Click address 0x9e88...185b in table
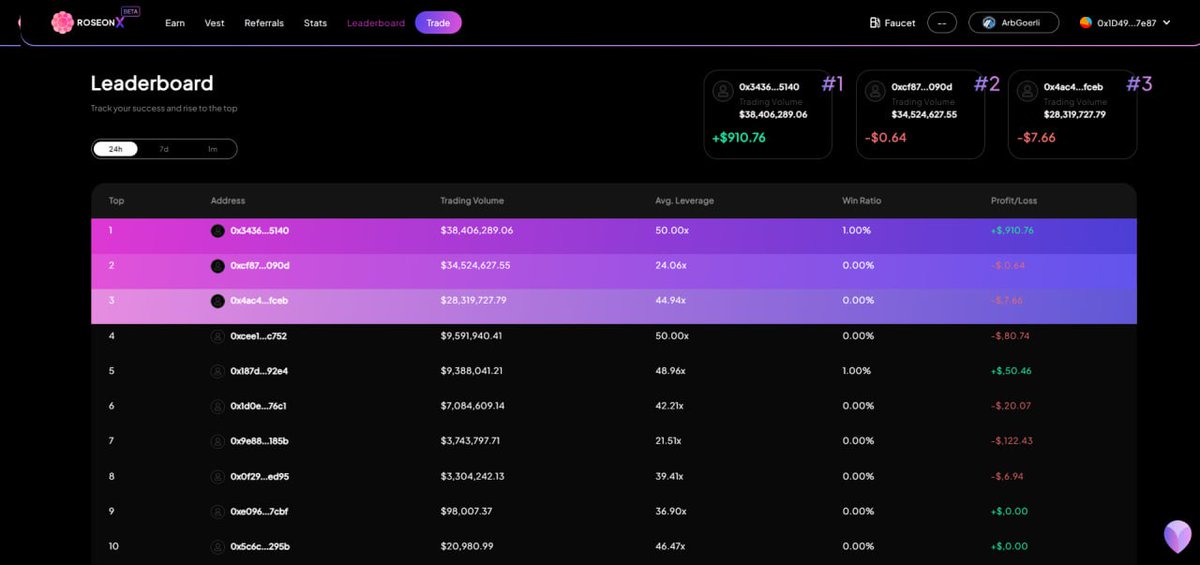1200x565 pixels. (259, 441)
